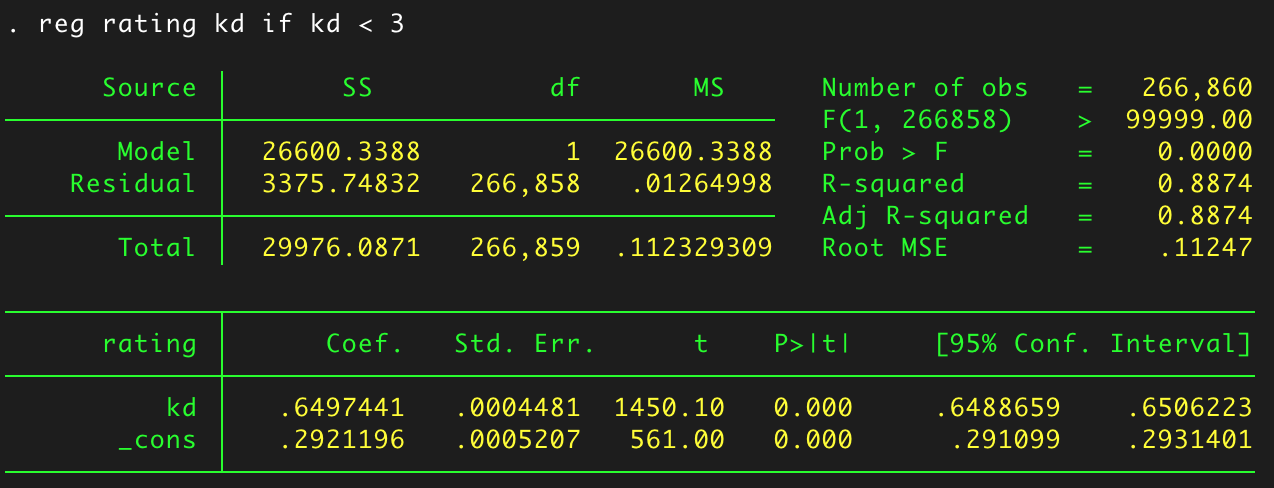The width and height of the screenshot is (1274, 488).
Task: Click Total df value 266,859
Action: click(525, 247)
